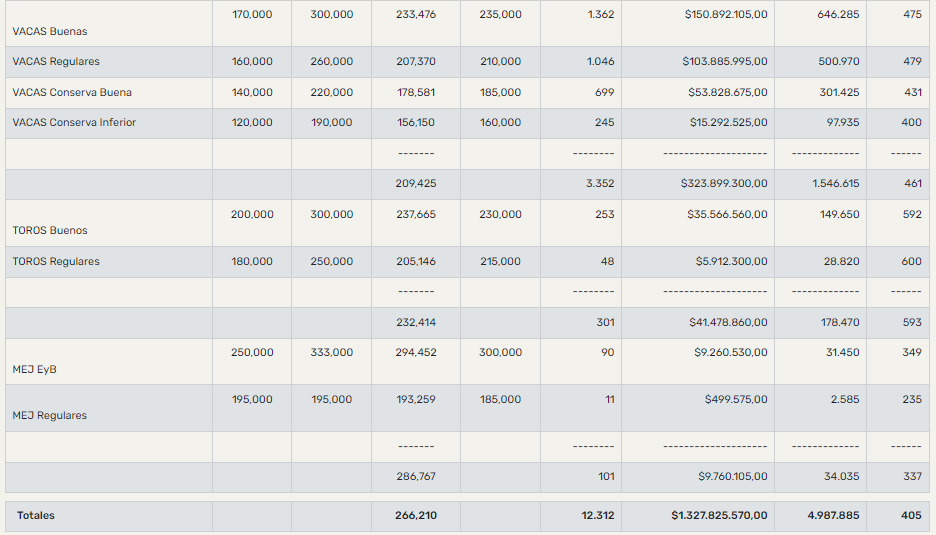This screenshot has width=936, height=535.
Task: Select the toros subtotal $41.478.860,00
Action: point(728,323)
